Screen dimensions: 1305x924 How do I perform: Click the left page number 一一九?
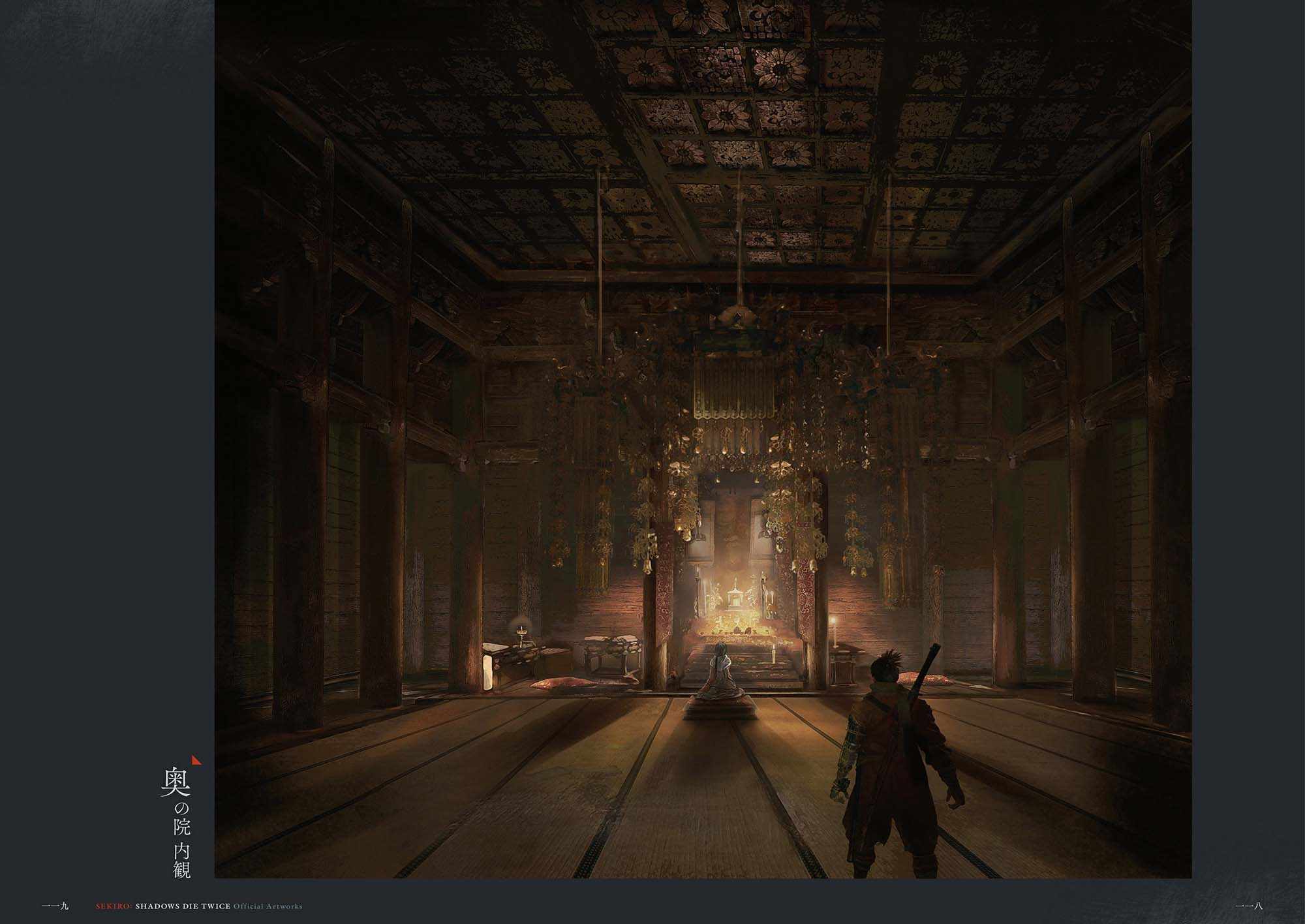pos(55,906)
